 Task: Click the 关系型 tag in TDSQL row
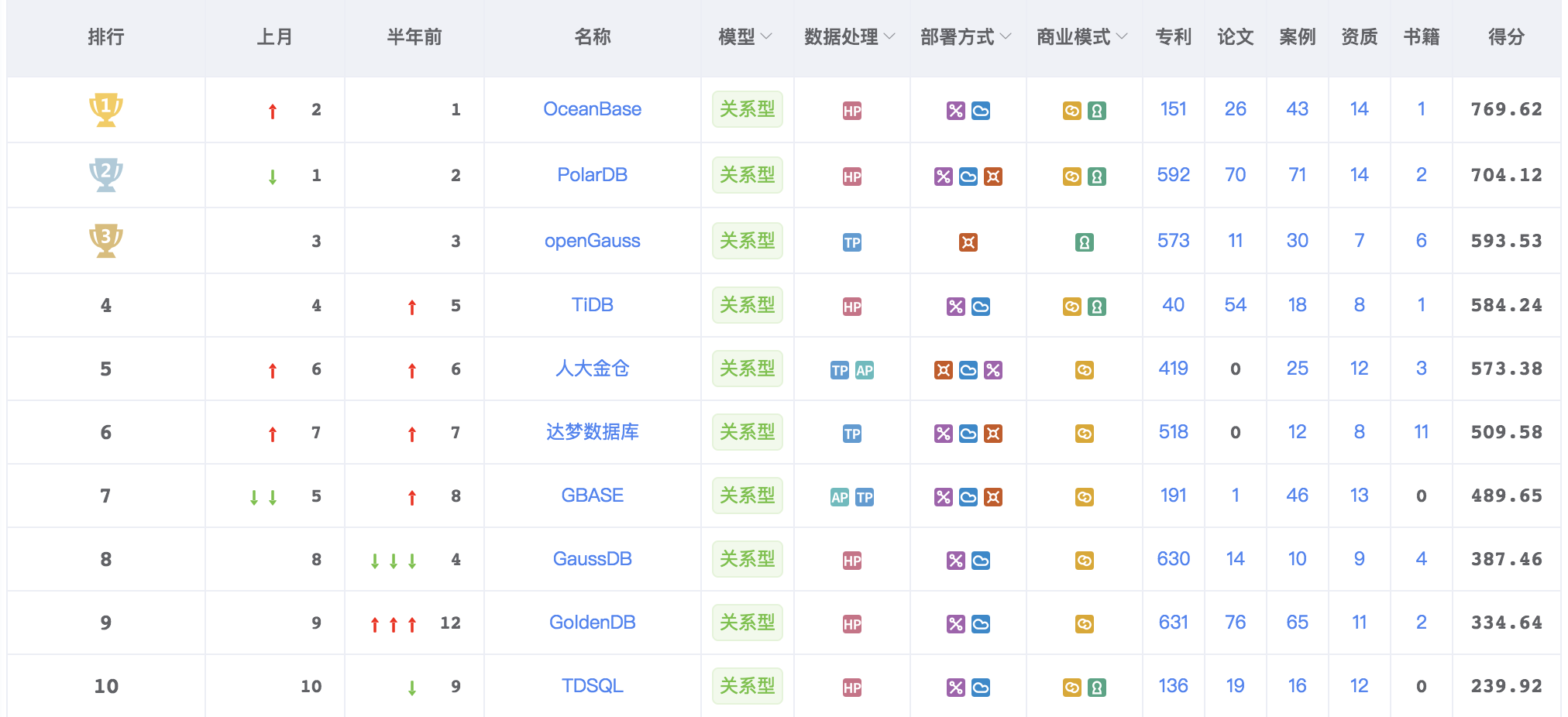(747, 686)
